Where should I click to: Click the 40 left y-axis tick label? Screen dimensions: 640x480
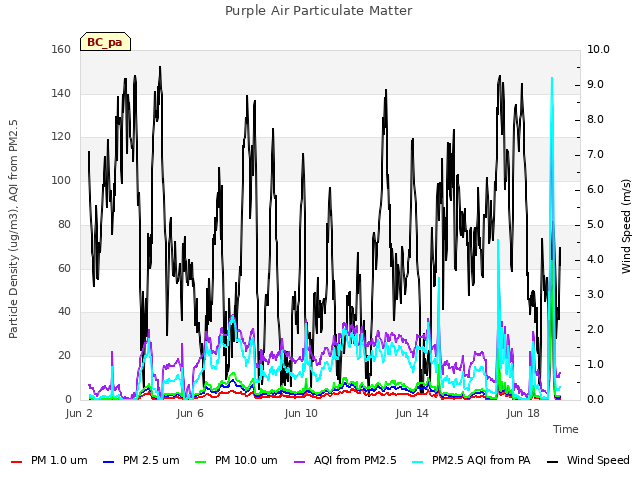point(64,311)
